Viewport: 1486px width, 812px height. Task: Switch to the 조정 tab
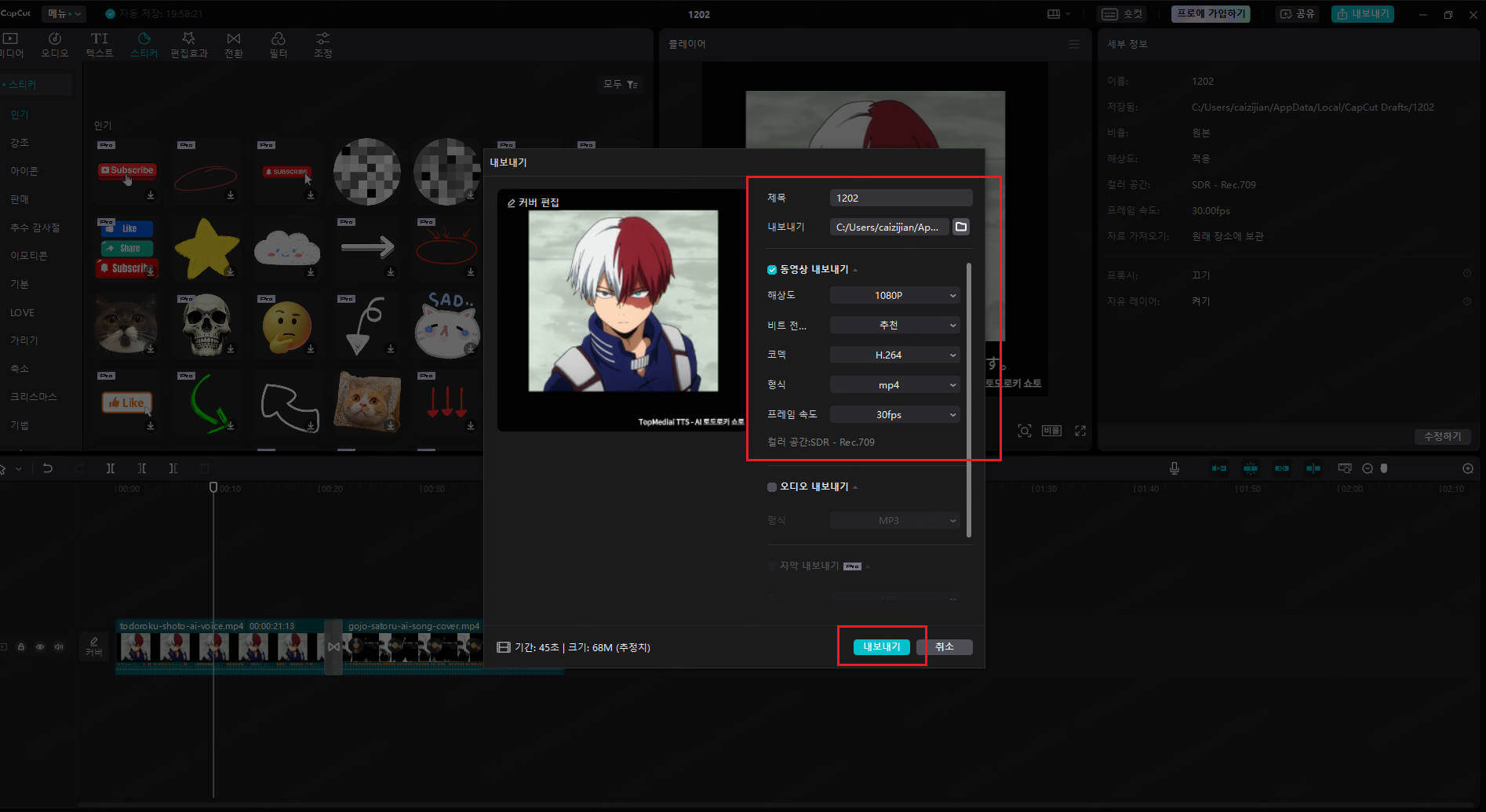323,45
